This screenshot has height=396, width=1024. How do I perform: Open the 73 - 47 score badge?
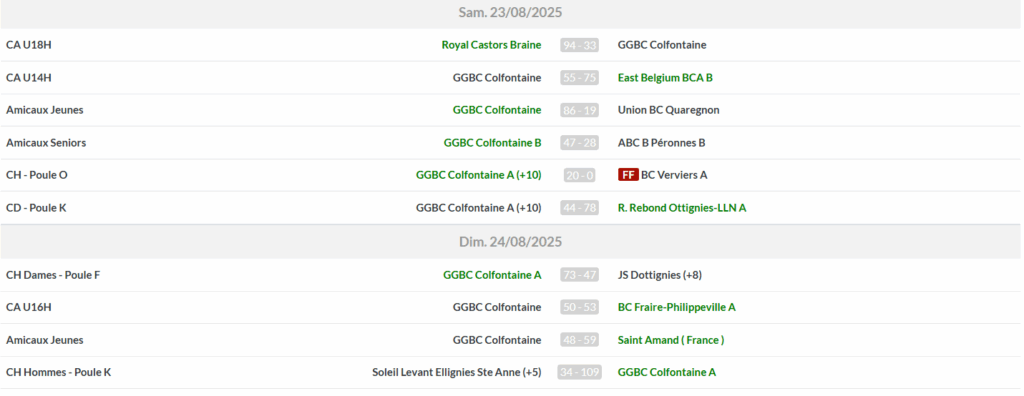[x=579, y=275]
